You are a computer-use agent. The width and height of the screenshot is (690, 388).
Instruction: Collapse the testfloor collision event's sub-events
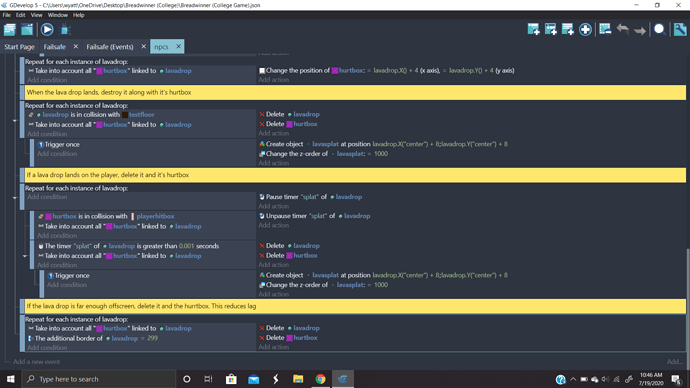point(15,120)
